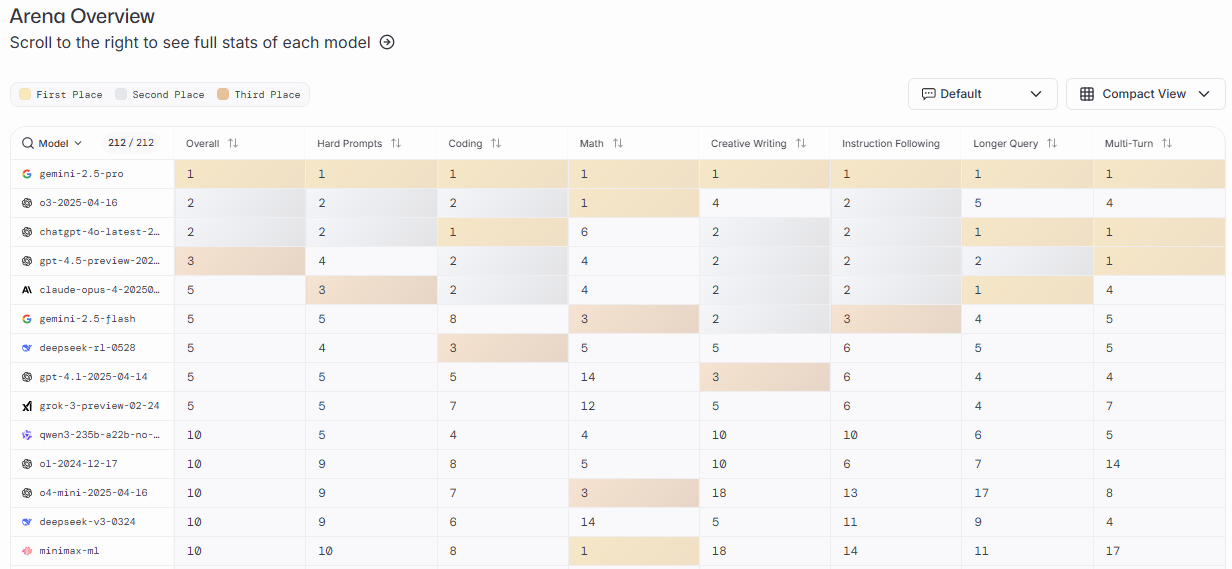Click the Overall column sort icon
The image size is (1232, 569).
click(233, 144)
